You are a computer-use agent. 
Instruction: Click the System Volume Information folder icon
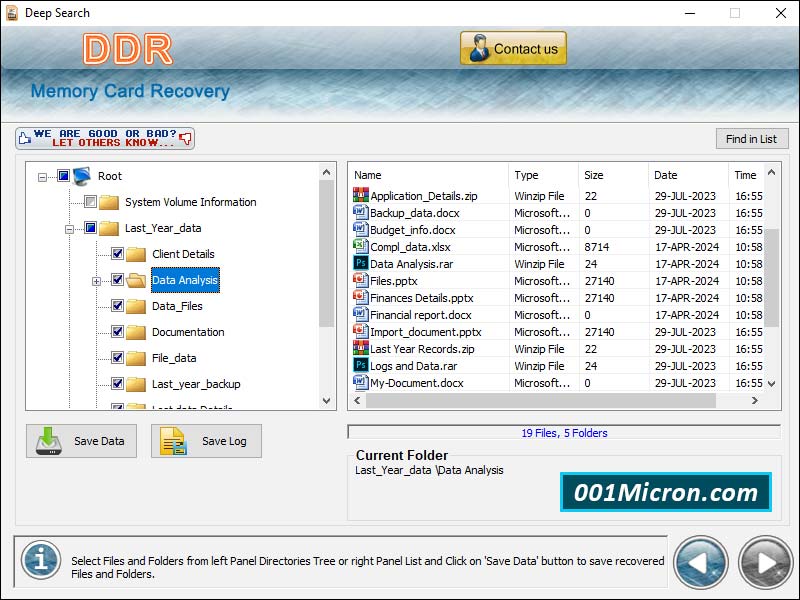109,202
